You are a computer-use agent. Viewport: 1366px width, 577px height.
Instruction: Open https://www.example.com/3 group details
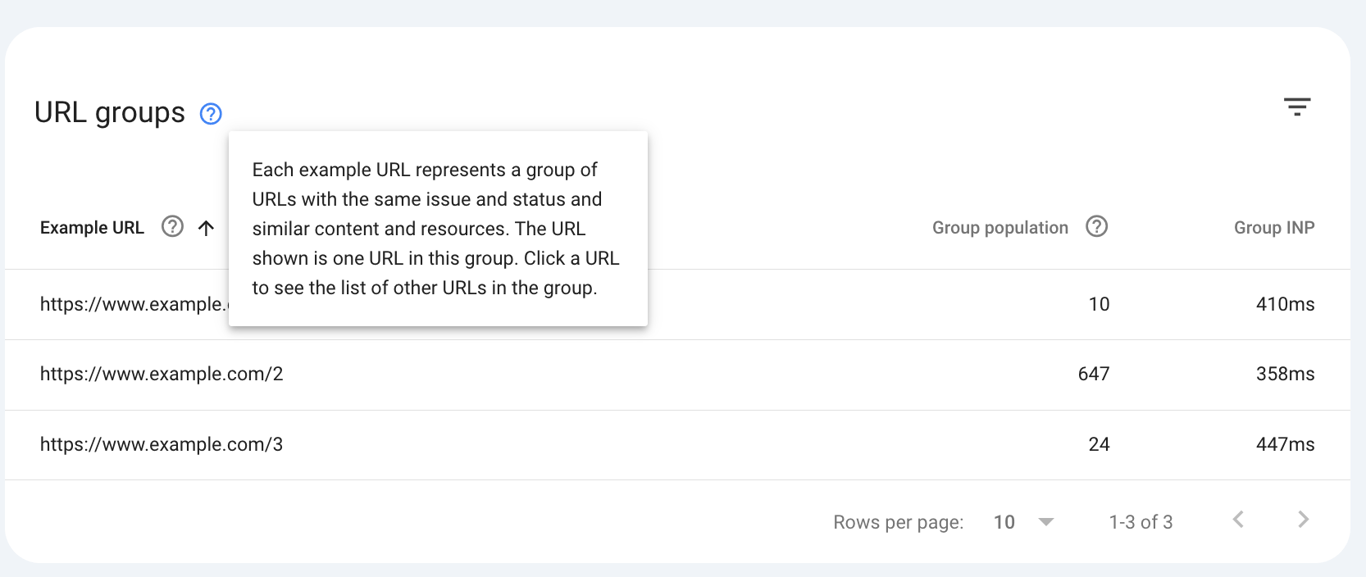click(161, 444)
